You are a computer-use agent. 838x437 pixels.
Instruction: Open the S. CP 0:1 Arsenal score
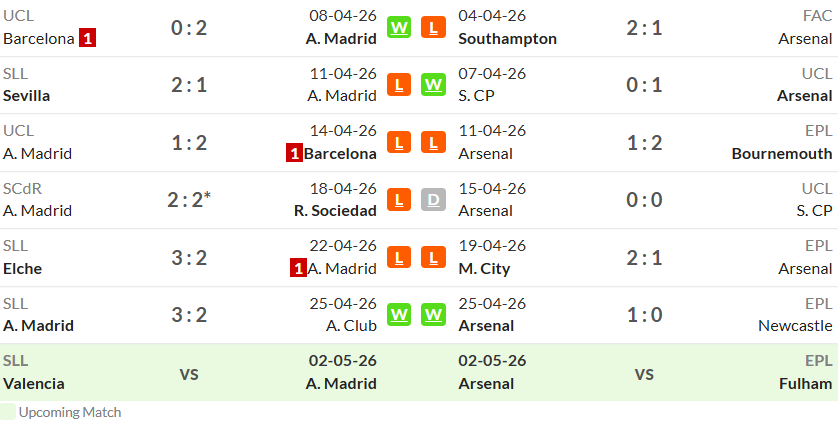point(645,85)
